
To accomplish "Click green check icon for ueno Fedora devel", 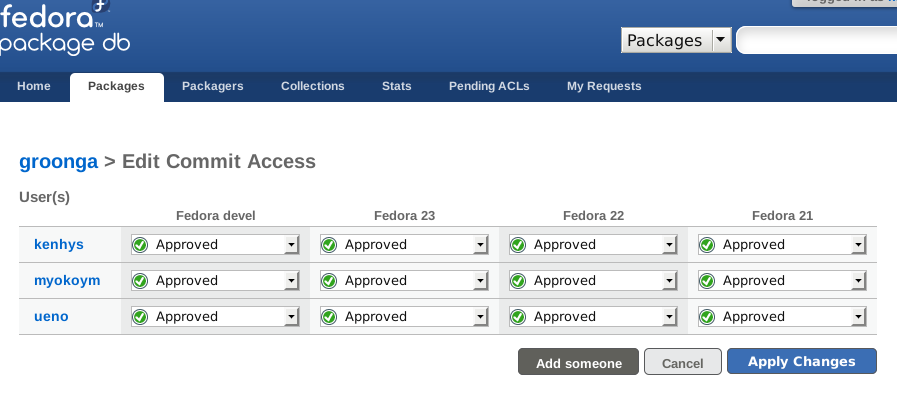I will pyautogui.click(x=140, y=317).
